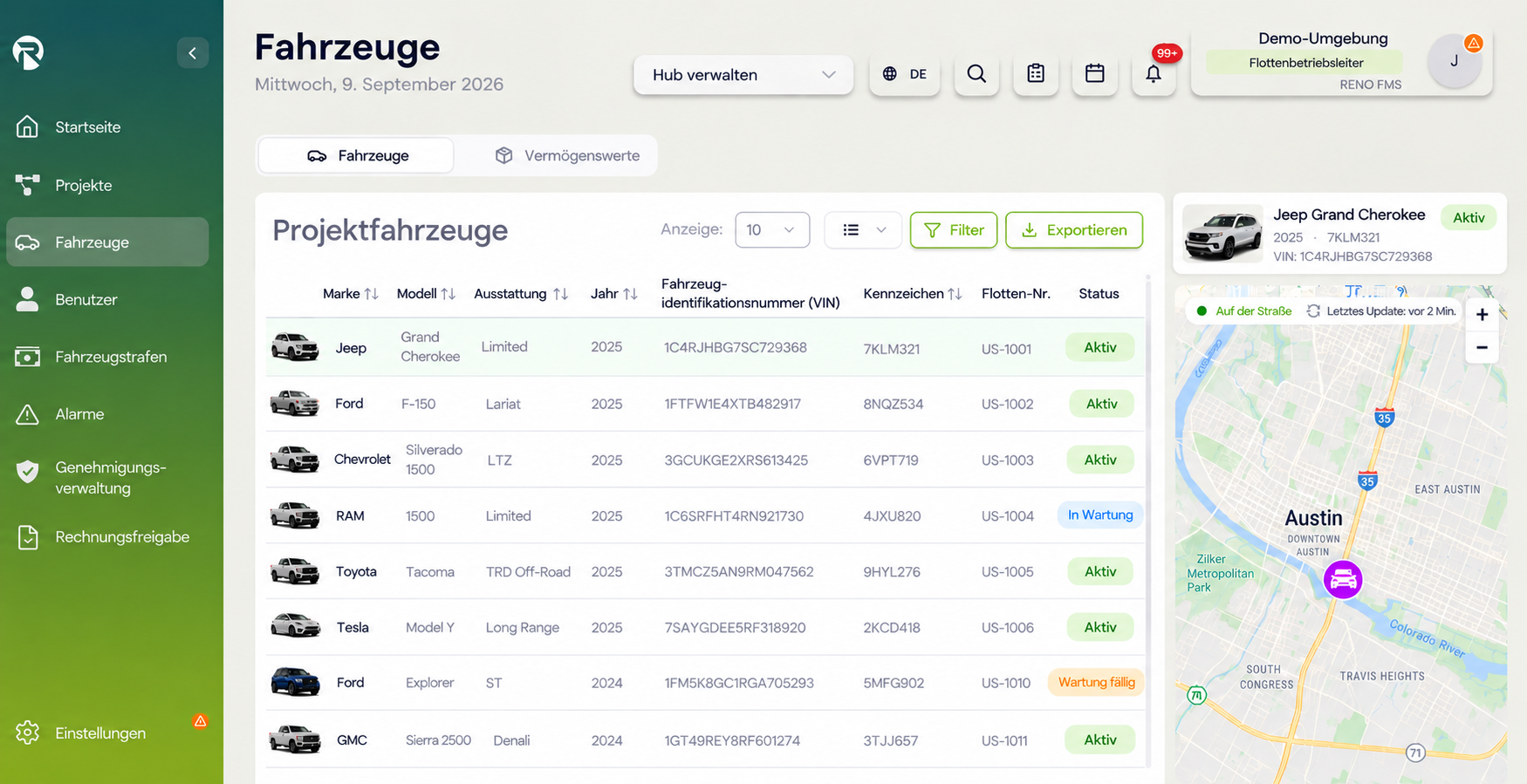Collapse the sidebar with the chevron button

192,53
